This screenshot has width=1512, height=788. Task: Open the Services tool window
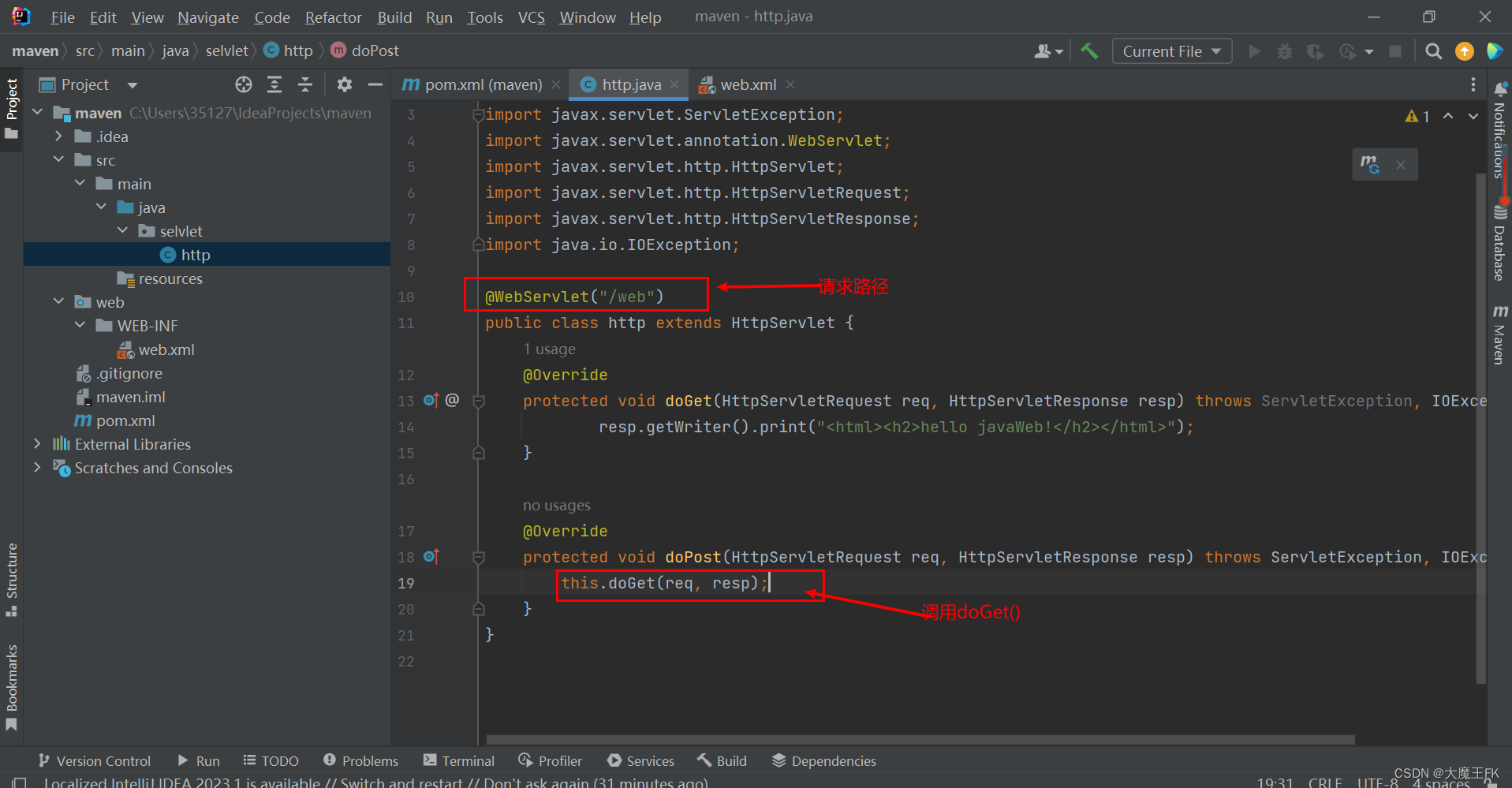click(x=640, y=760)
